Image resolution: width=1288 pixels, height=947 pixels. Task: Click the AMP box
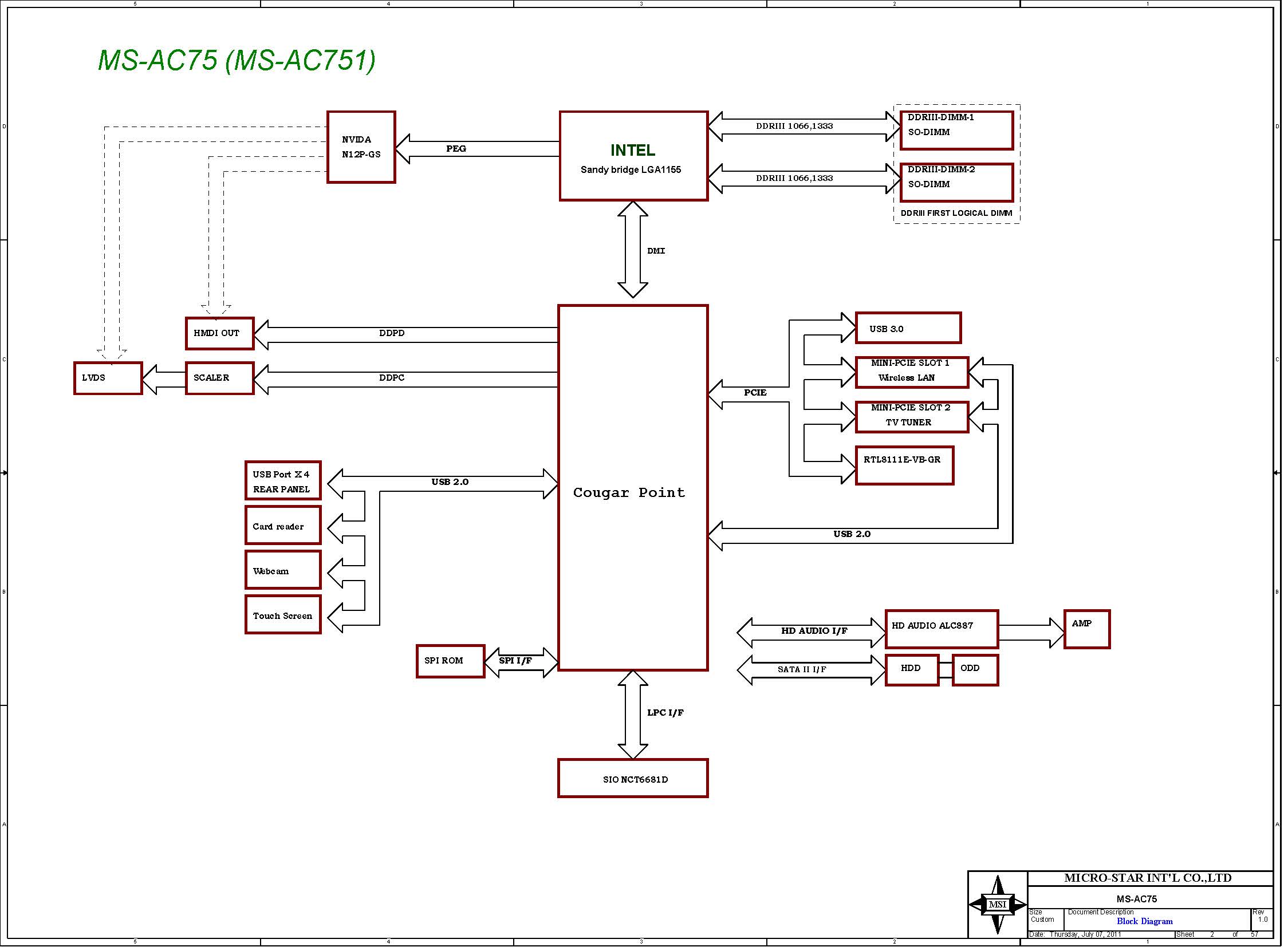[x=1086, y=629]
